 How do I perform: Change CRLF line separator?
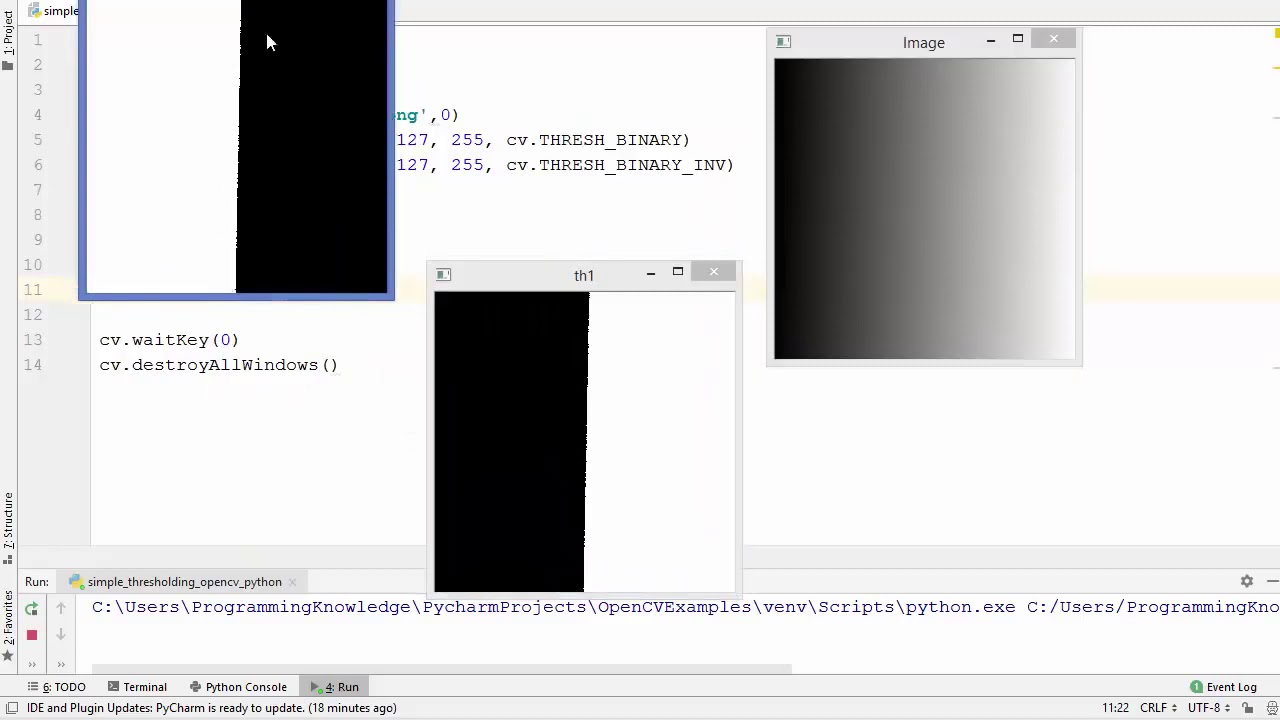click(1158, 708)
